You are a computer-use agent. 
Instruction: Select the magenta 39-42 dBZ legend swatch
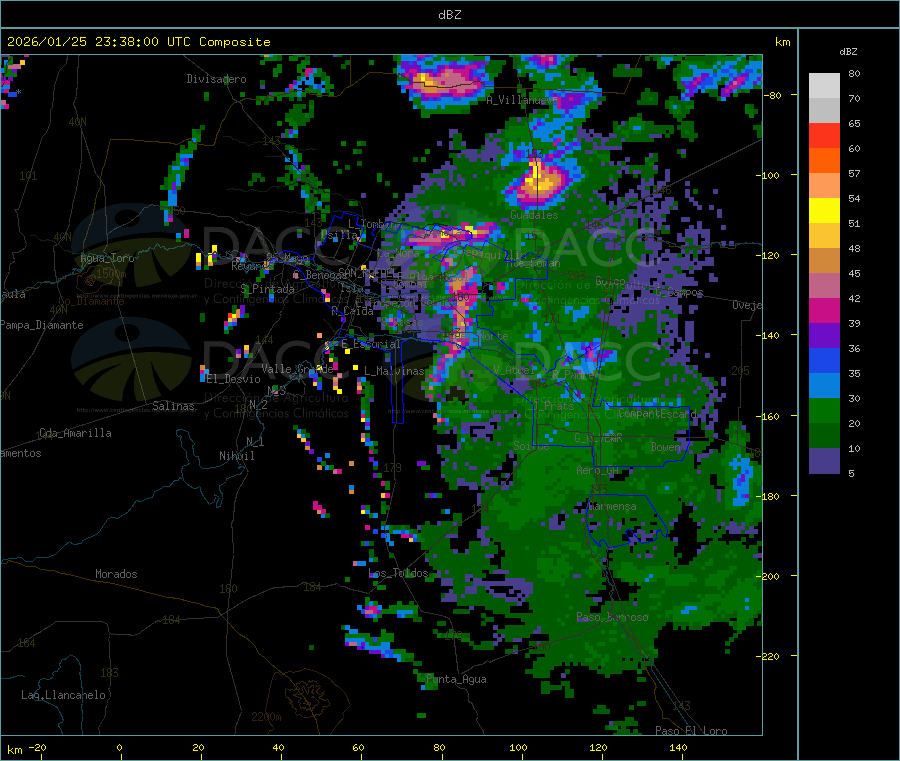point(824,310)
